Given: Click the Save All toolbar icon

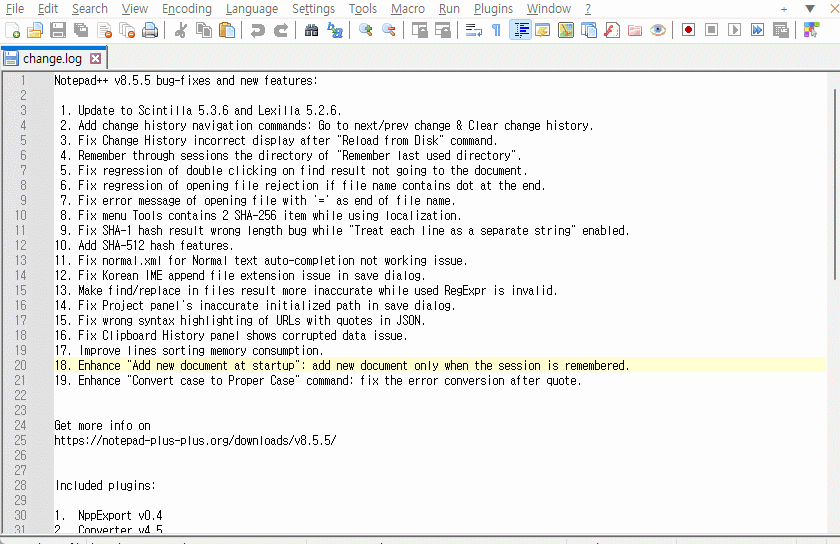Looking at the screenshot, I should (x=81, y=31).
